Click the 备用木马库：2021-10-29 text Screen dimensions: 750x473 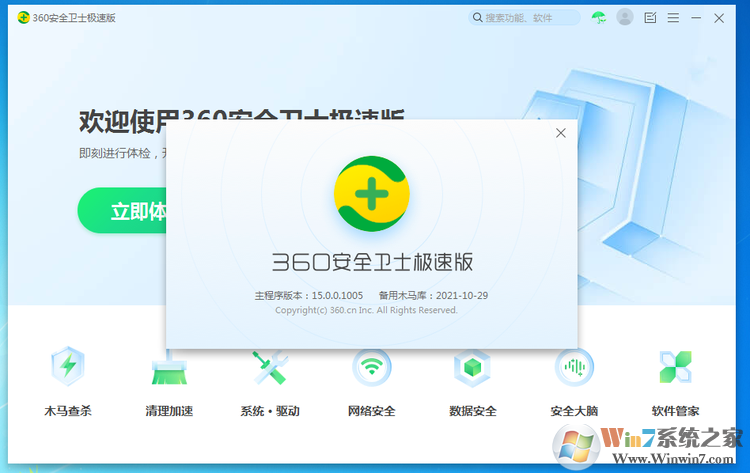pyautogui.click(x=433, y=296)
